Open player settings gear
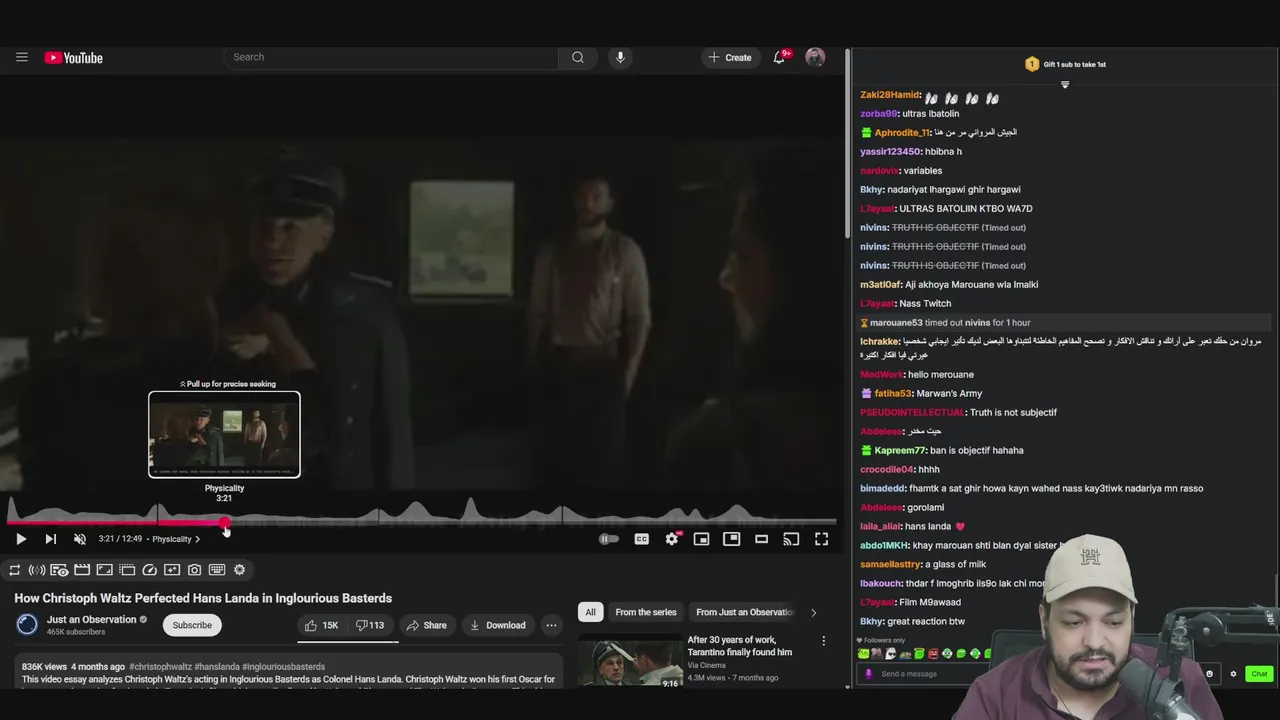 (672, 539)
